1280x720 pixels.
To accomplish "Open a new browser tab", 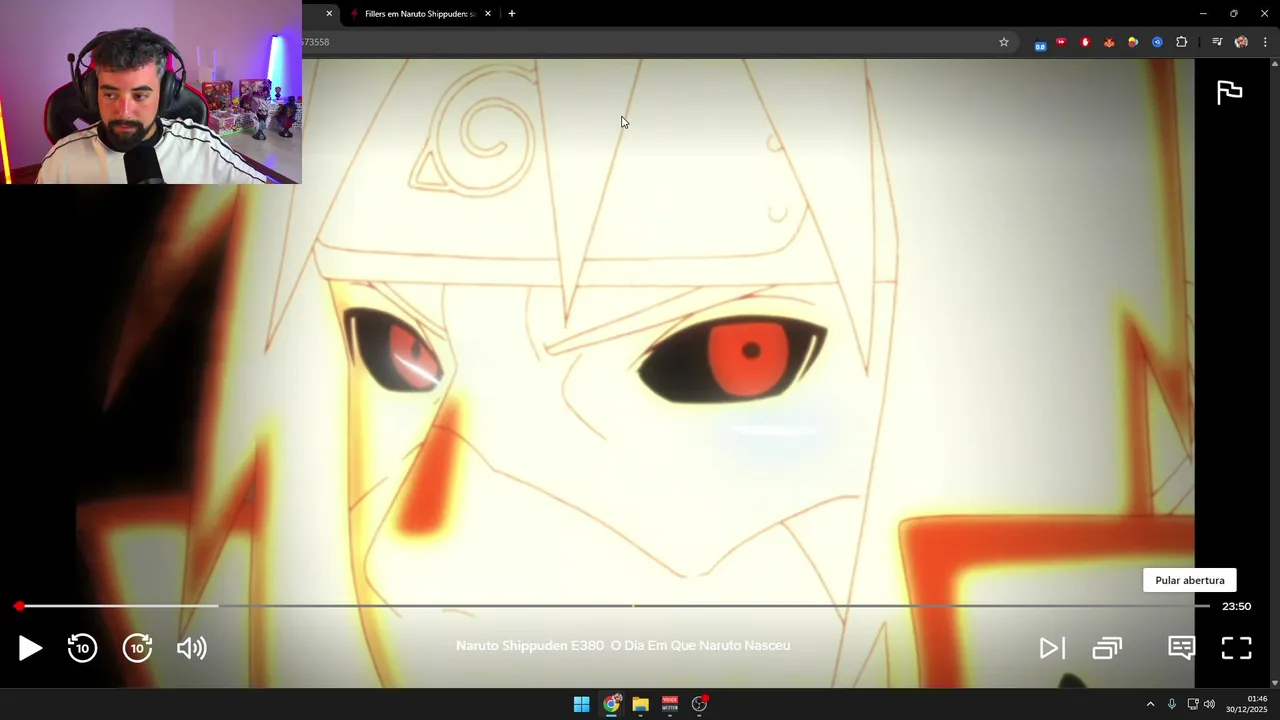I will [512, 14].
